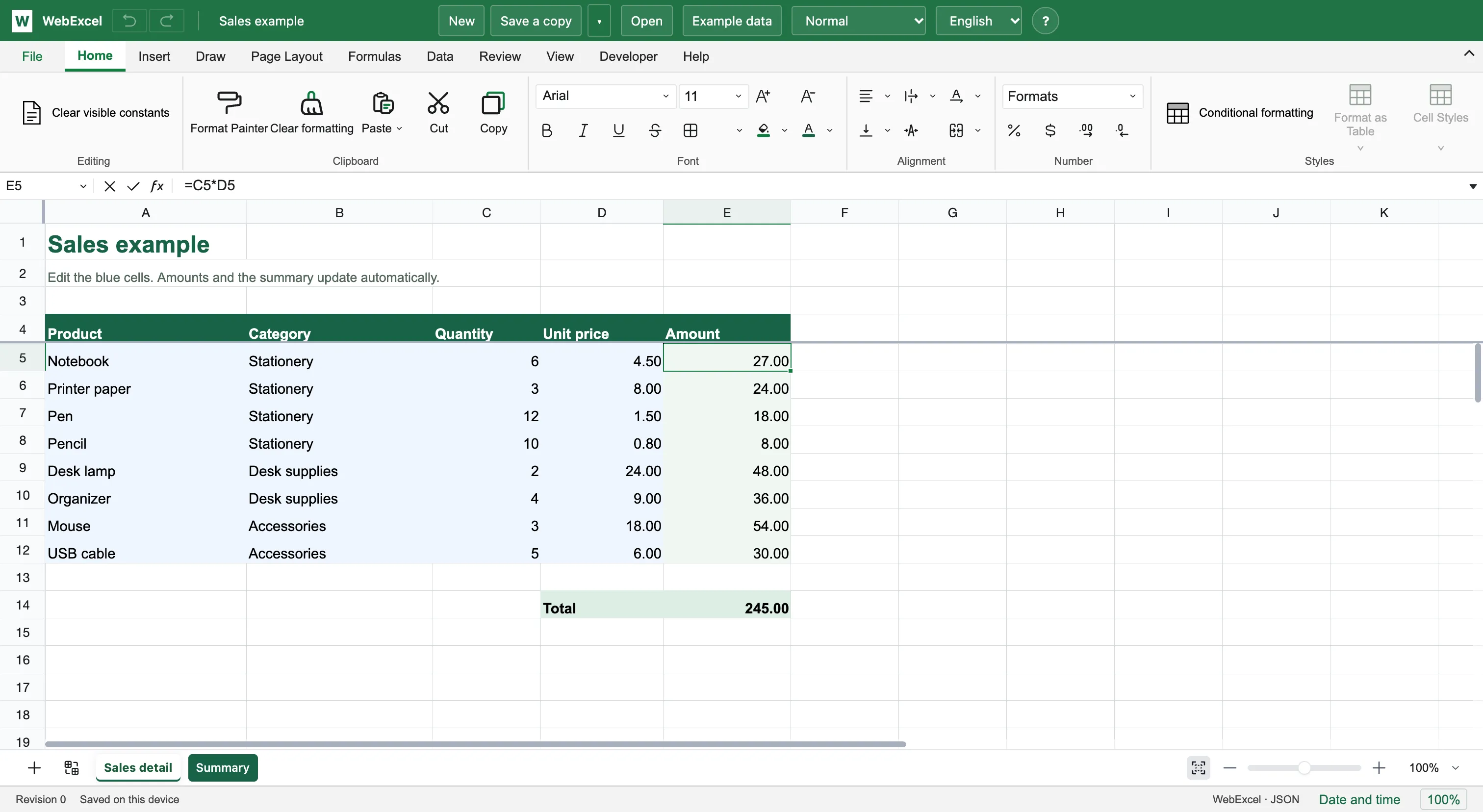Click the Cut scissors icon
This screenshot has width=1483, height=812.
click(x=438, y=103)
